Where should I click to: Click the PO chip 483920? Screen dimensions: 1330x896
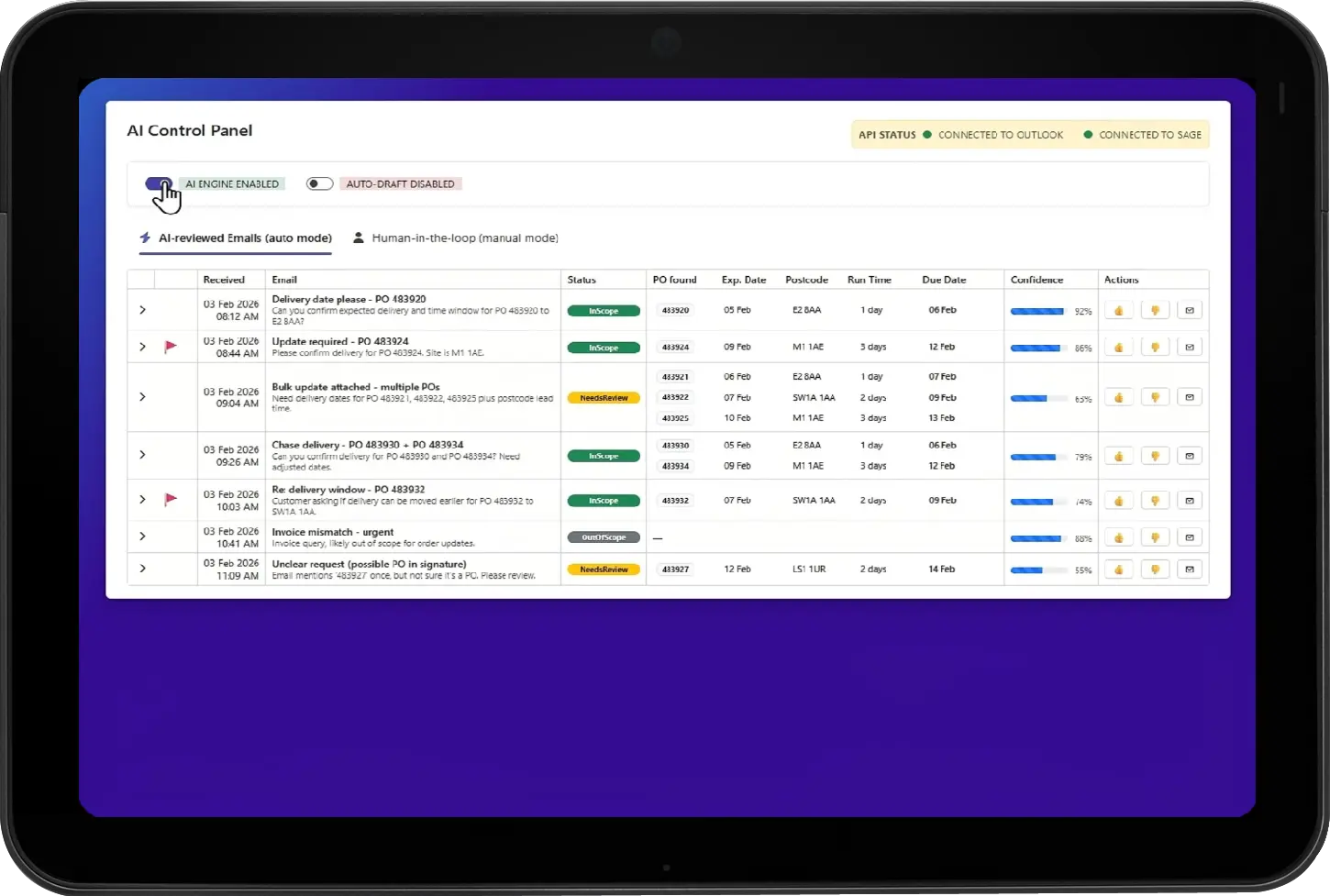coord(675,310)
